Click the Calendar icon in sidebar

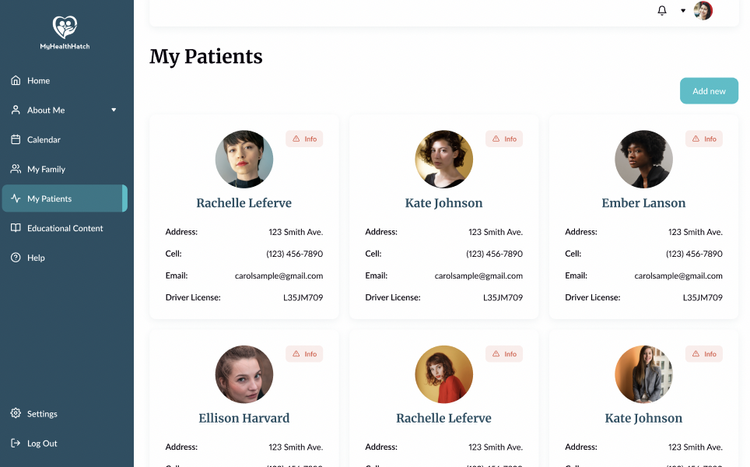16,140
